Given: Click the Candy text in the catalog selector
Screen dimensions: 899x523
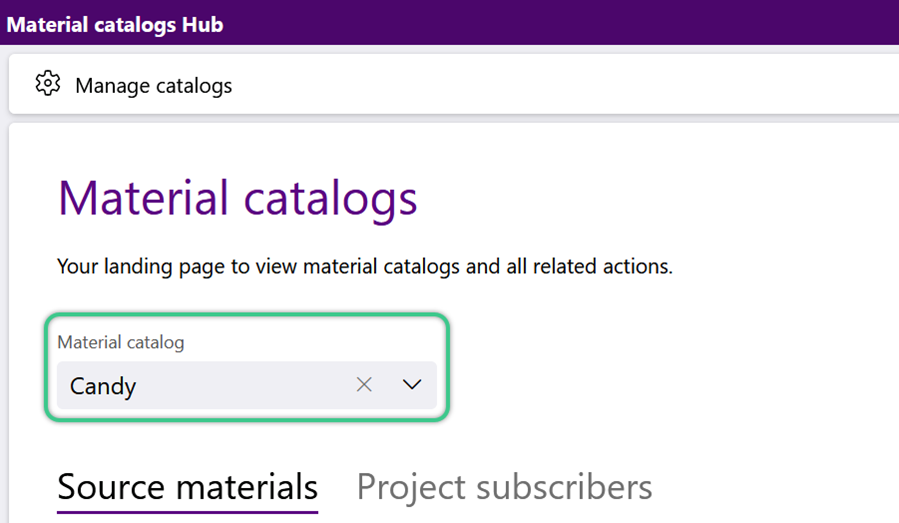Looking at the screenshot, I should coord(103,386).
